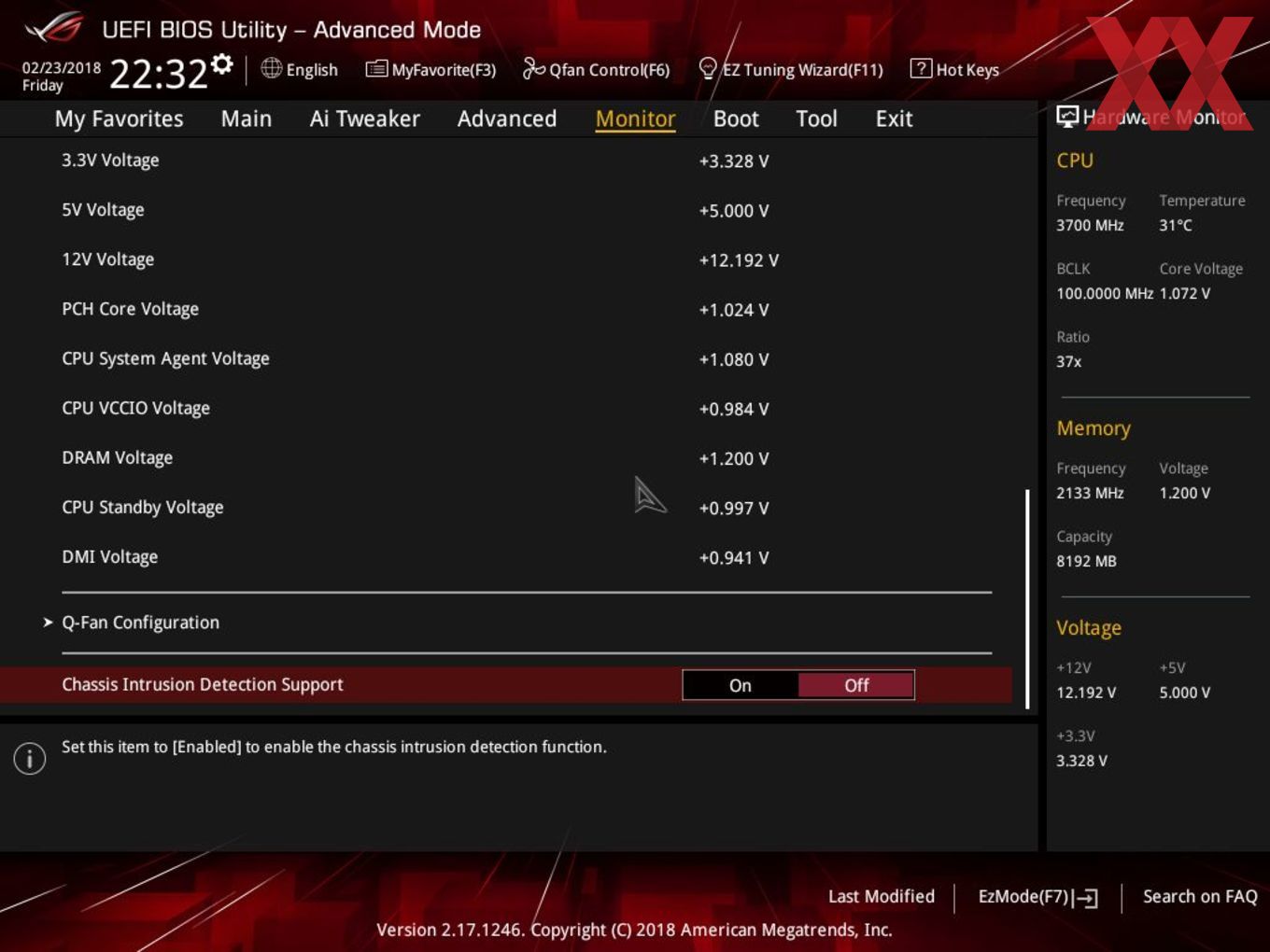Select CPU System Agent Voltage row
This screenshot has height=952, width=1270.
pyautogui.click(x=516, y=358)
